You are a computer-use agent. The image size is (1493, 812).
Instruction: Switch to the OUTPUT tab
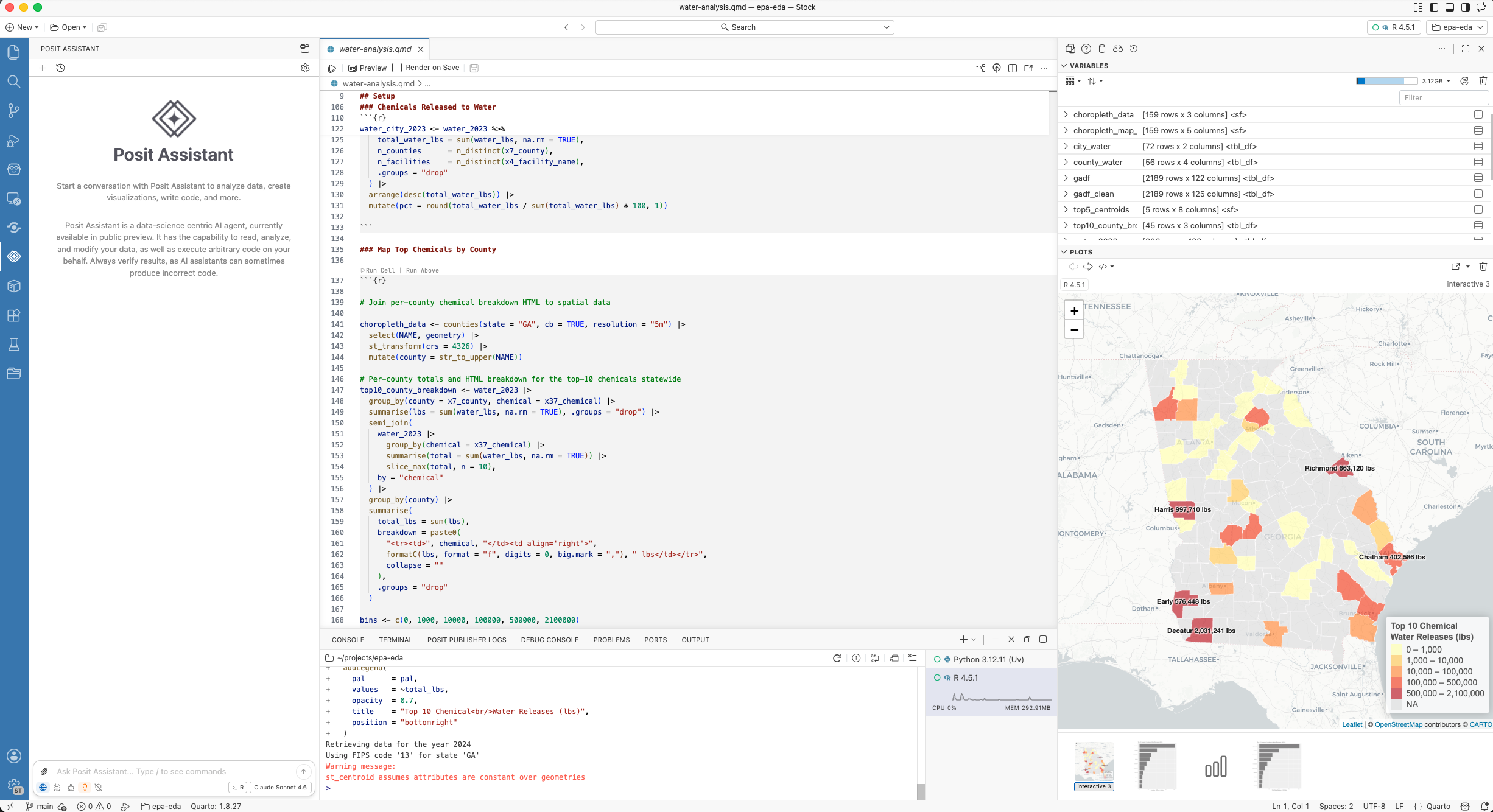pos(696,640)
